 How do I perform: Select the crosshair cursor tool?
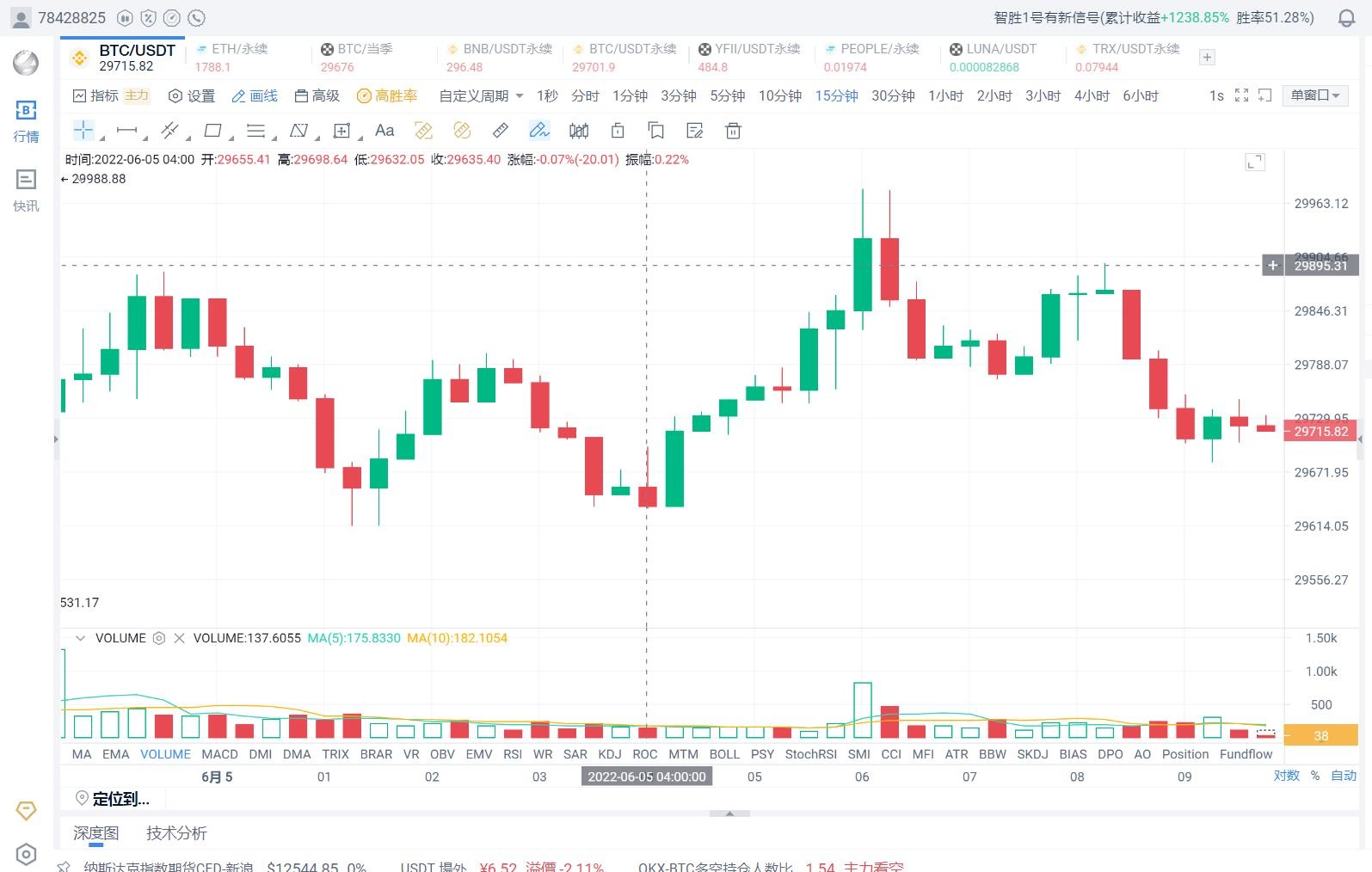pyautogui.click(x=83, y=131)
